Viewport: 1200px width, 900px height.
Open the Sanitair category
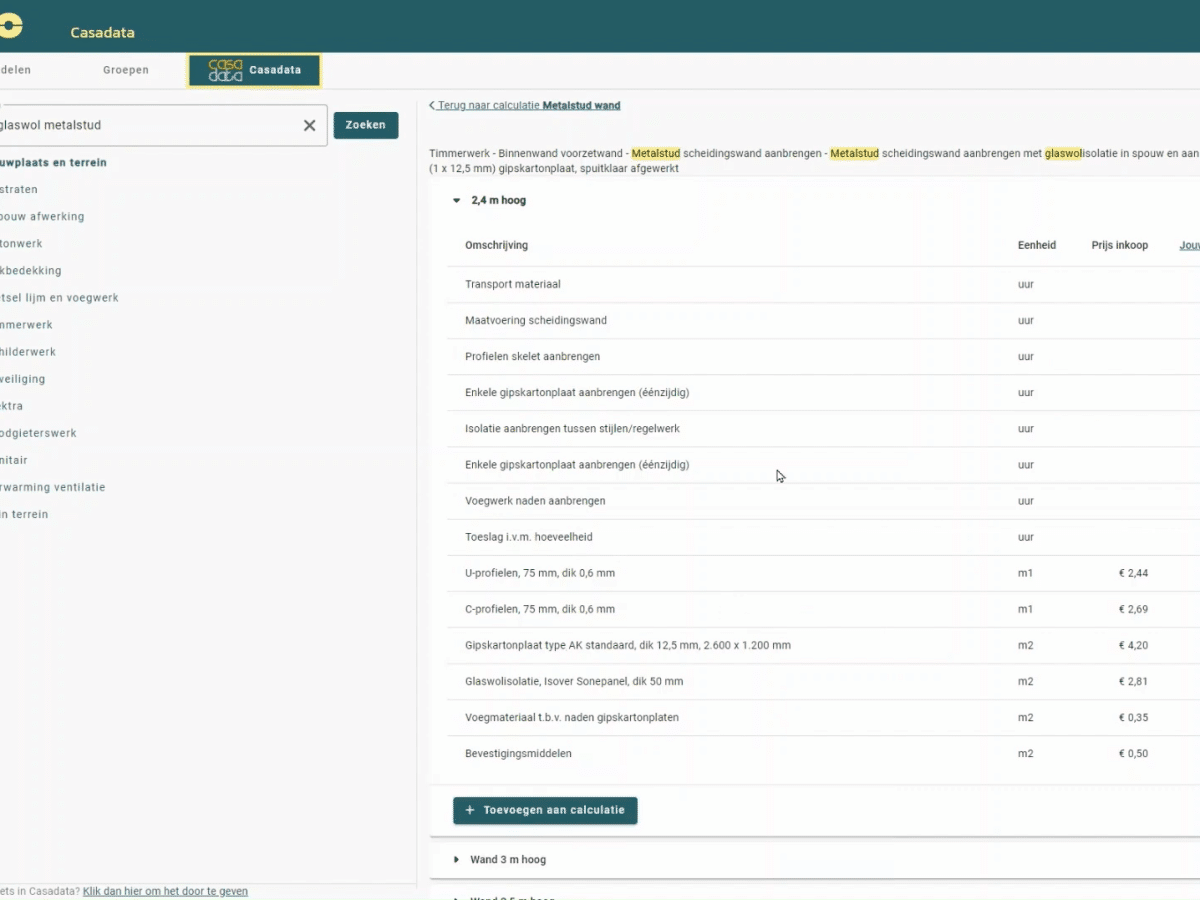pos(14,460)
